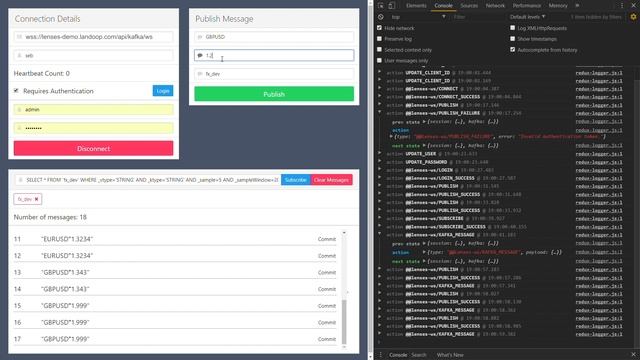
Task: Show more DevTools tabs with the chevron icon
Action: [577, 6]
